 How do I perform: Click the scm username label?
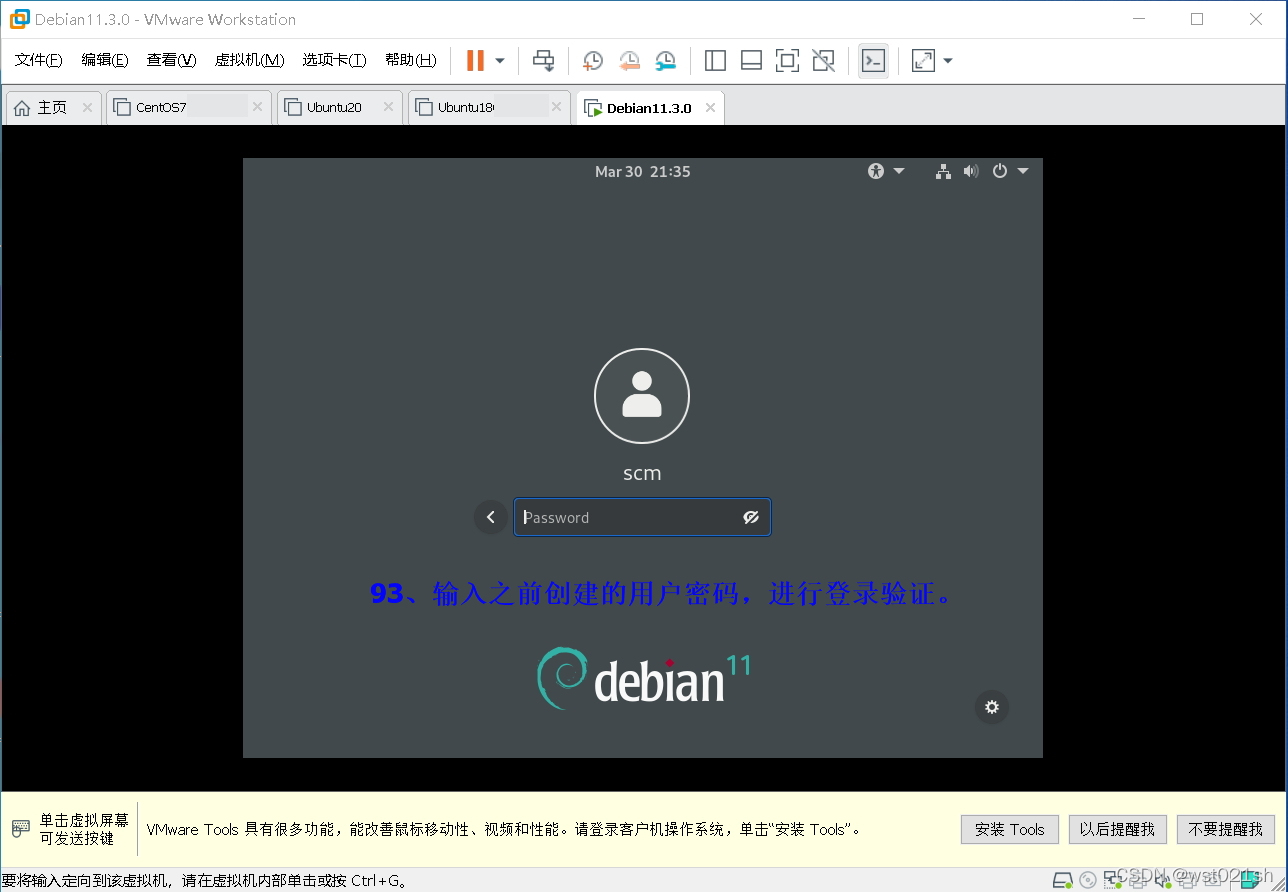click(x=642, y=473)
